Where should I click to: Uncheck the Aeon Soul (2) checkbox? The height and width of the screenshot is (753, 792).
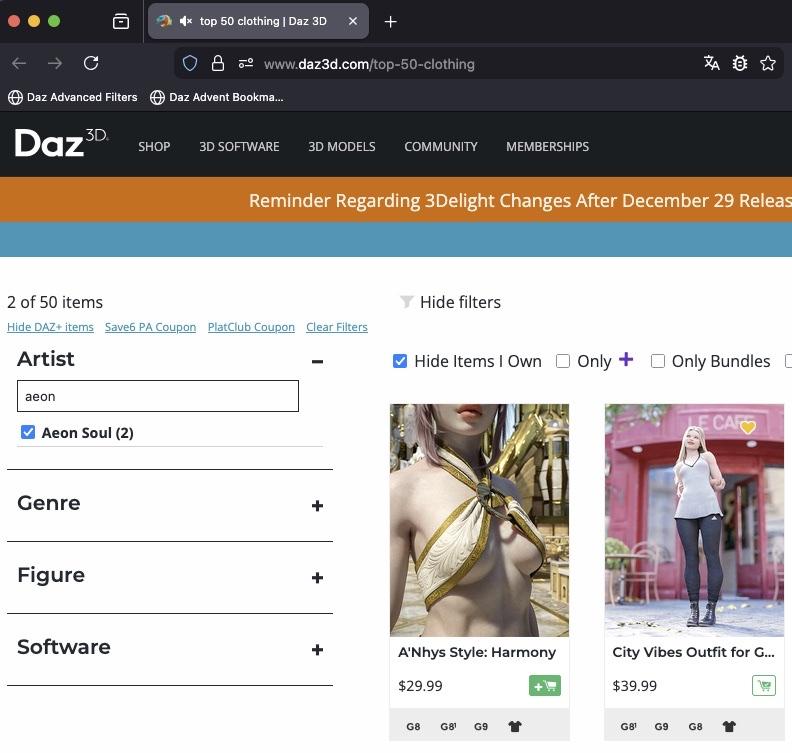(28, 432)
